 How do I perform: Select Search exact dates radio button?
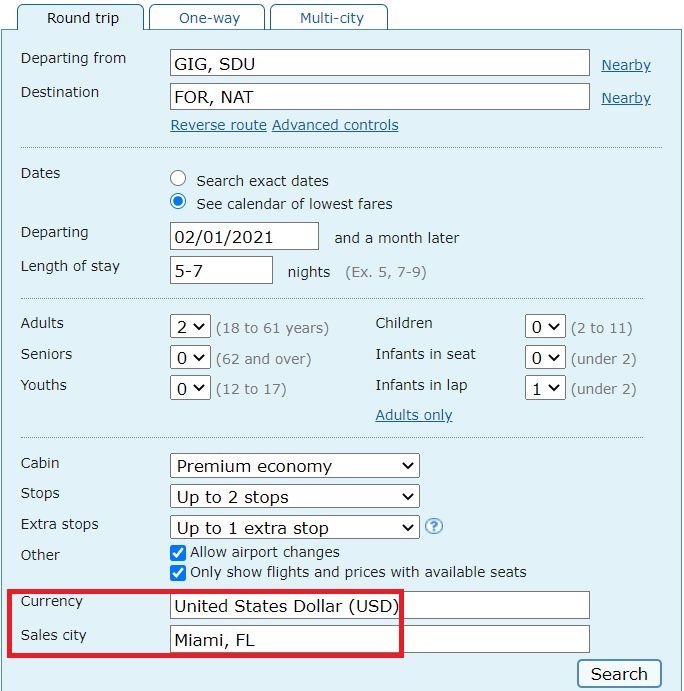(178, 178)
